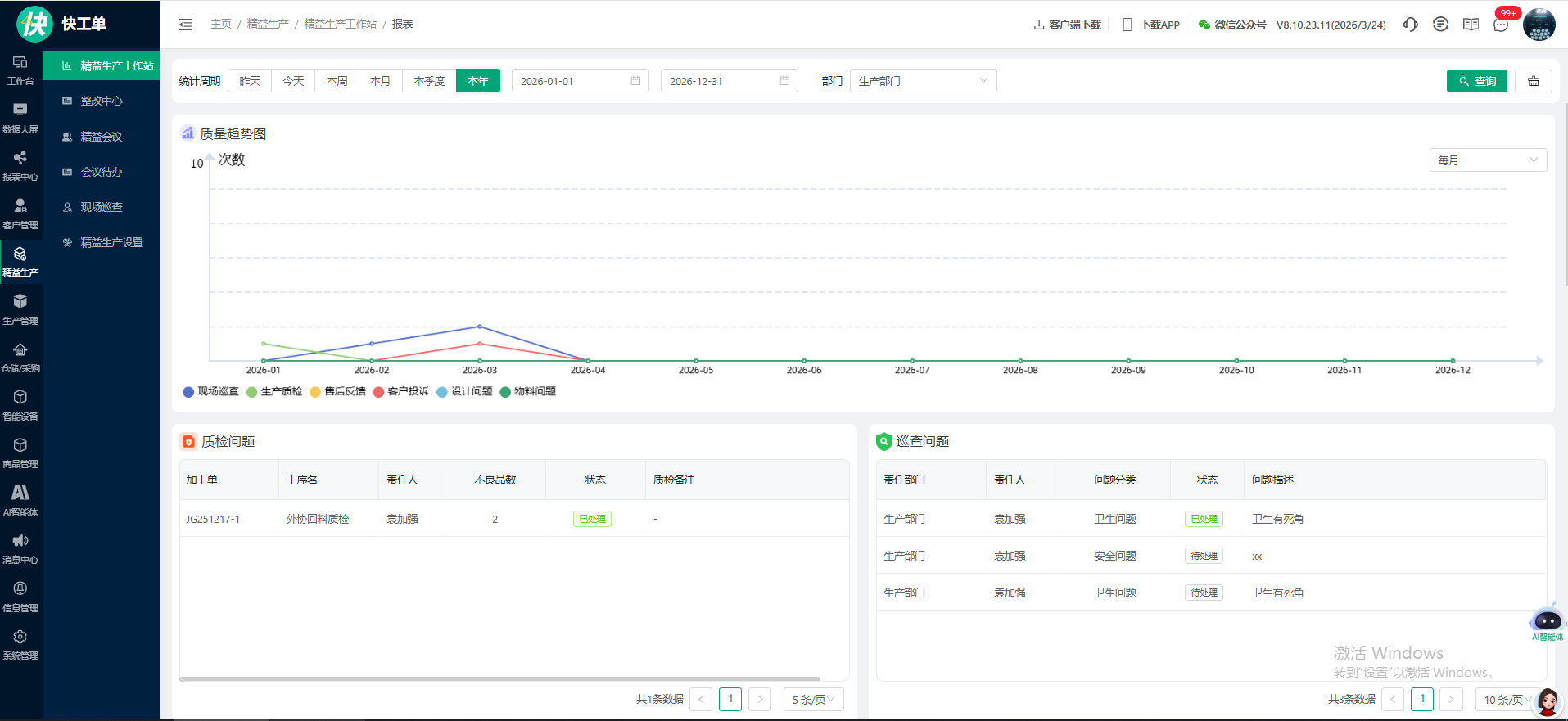Image resolution: width=1568 pixels, height=721 pixels.
Task: Click the toolbox icon button beside 查询
Action: [x=1533, y=81]
